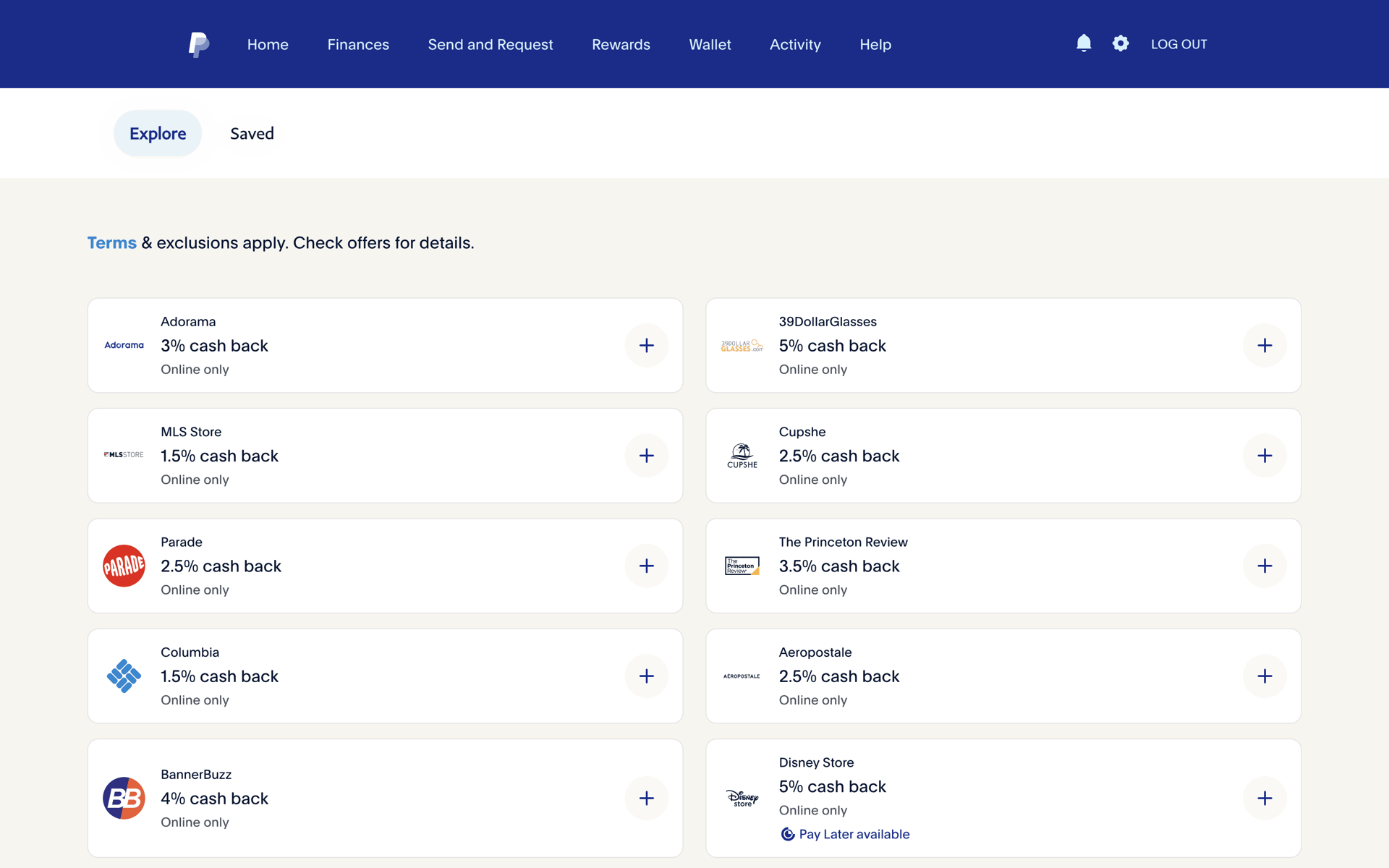
Task: Open Send and Request page
Action: pos(490,44)
